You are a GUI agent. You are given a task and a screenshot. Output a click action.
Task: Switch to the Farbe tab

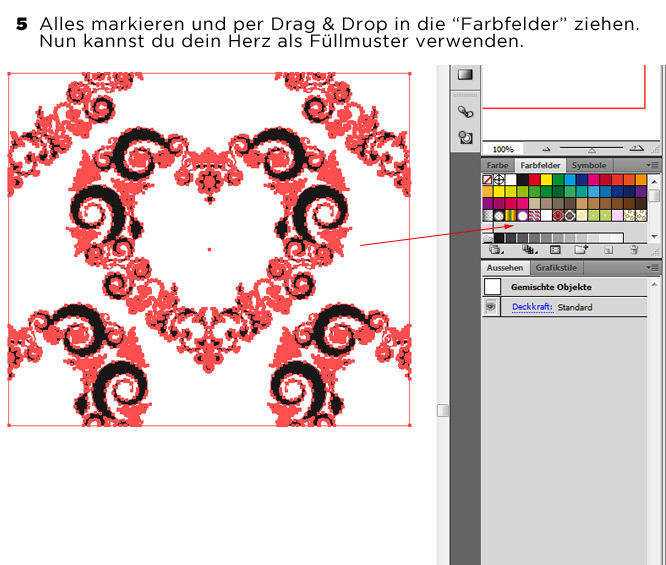click(x=497, y=165)
